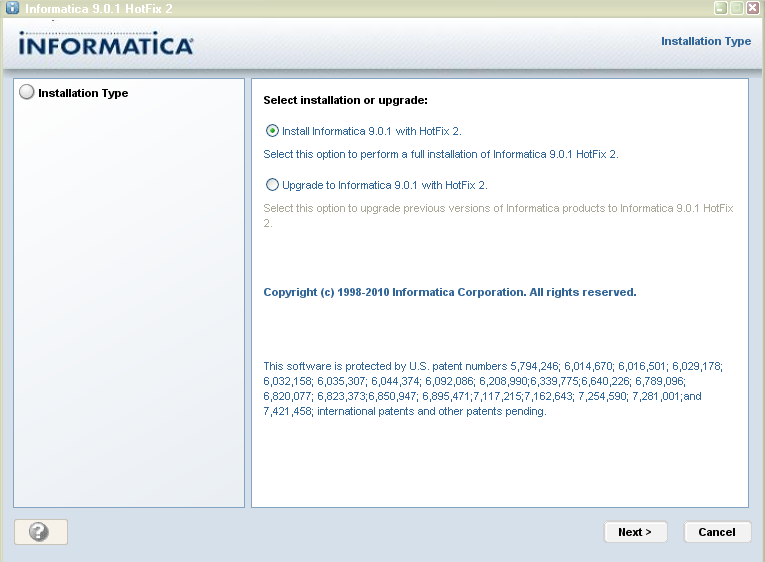Click the Installation Type step indicator circle
Image resolution: width=765 pixels, height=562 pixels.
point(26,92)
